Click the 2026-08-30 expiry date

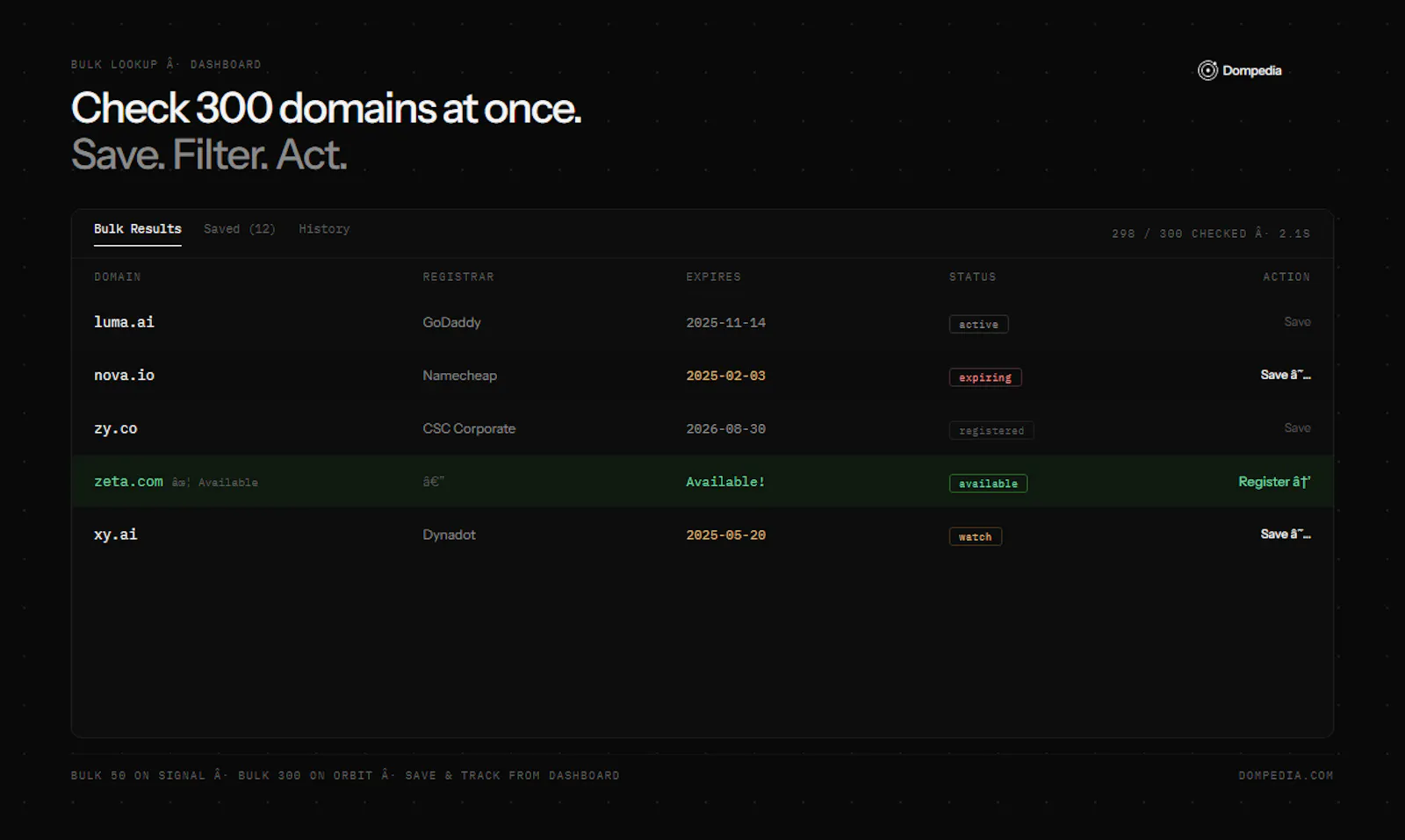725,429
